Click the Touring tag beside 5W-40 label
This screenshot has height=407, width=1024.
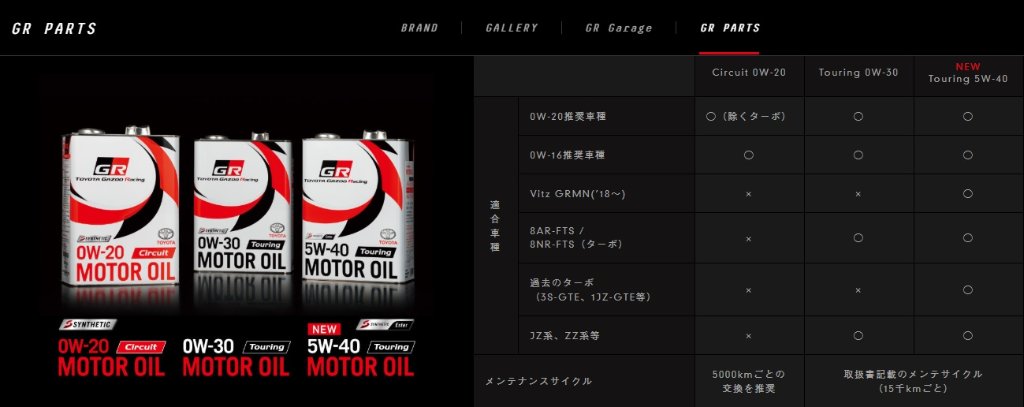point(391,347)
